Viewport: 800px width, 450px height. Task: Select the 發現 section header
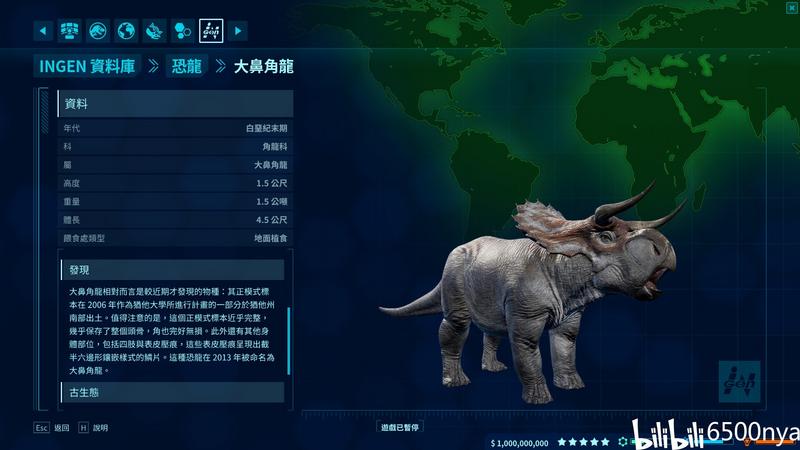(172, 270)
